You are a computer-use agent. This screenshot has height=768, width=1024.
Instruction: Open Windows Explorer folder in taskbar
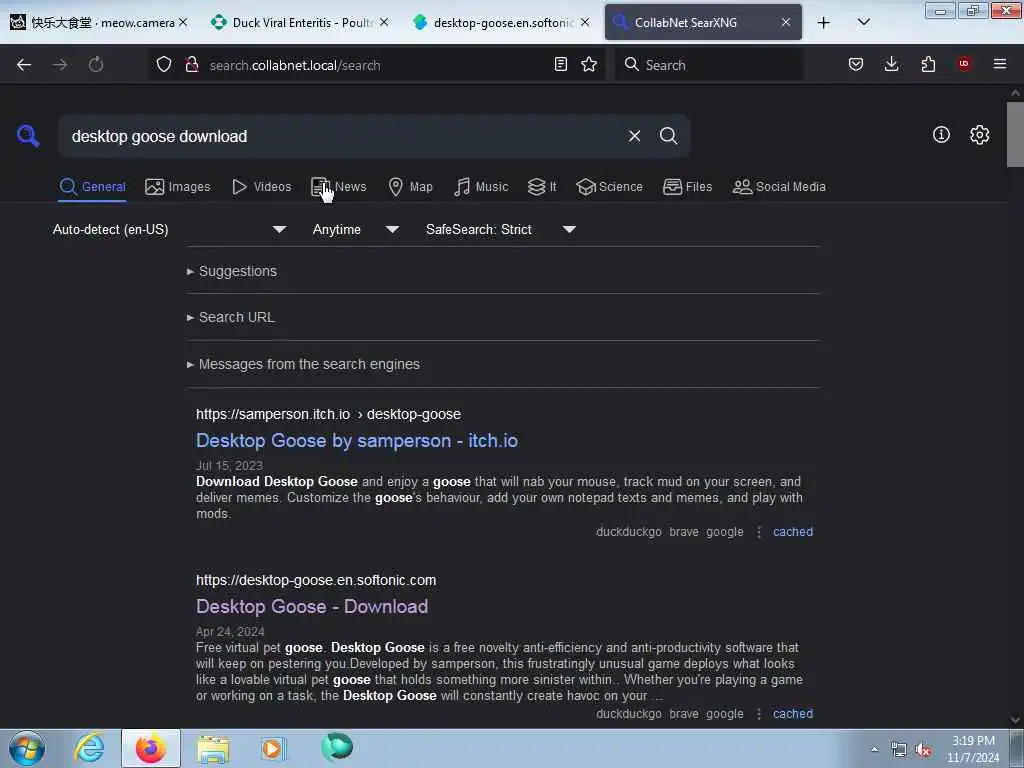coord(213,748)
